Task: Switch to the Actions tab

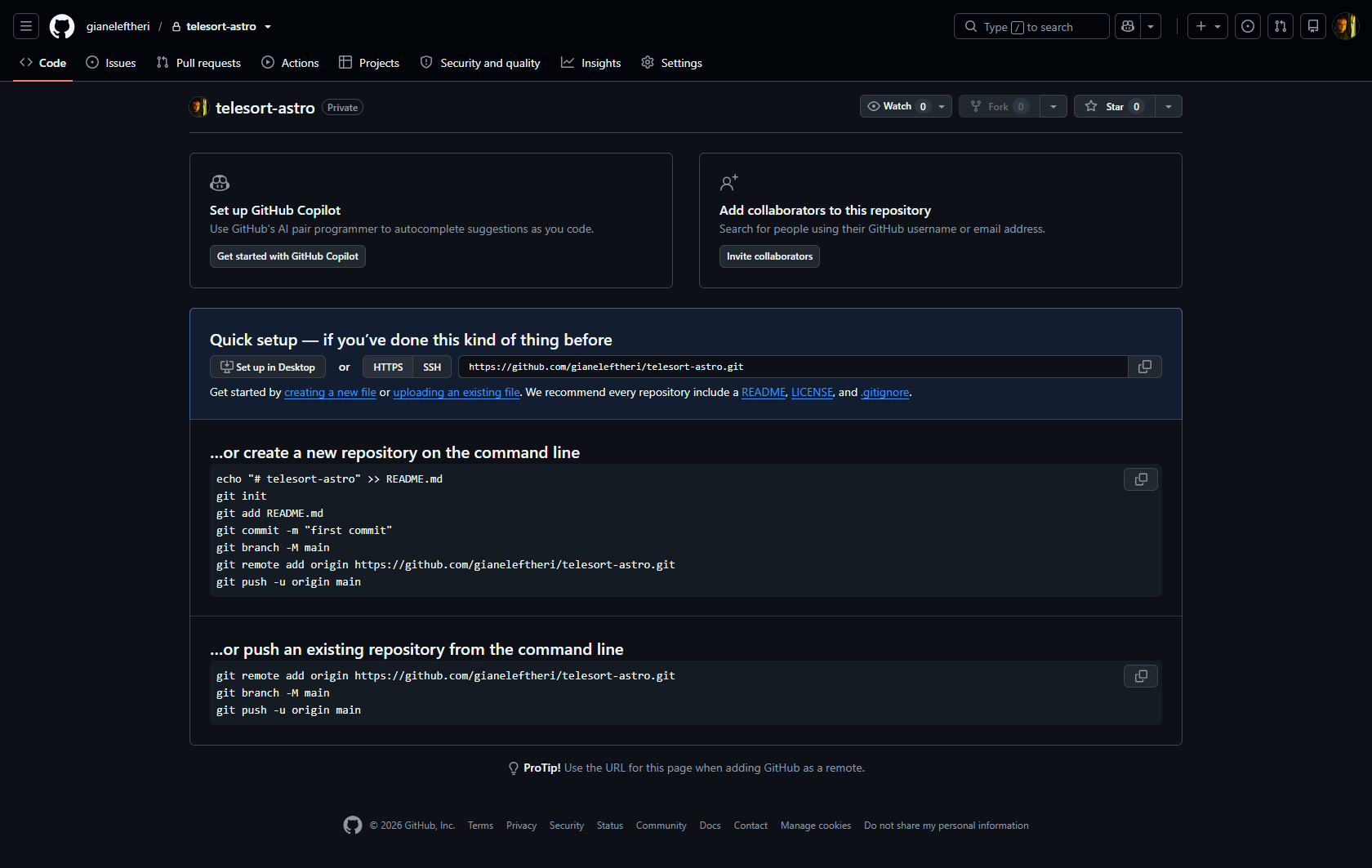Action: click(x=290, y=63)
